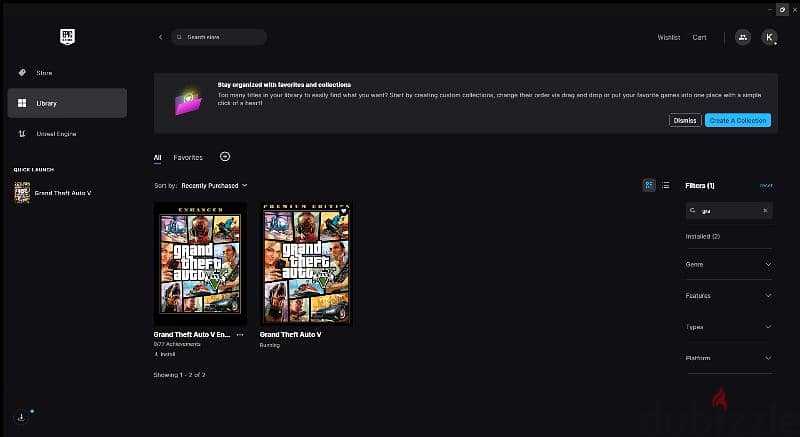Open Grand Theft Auto V Enhanced cover

tap(200, 264)
